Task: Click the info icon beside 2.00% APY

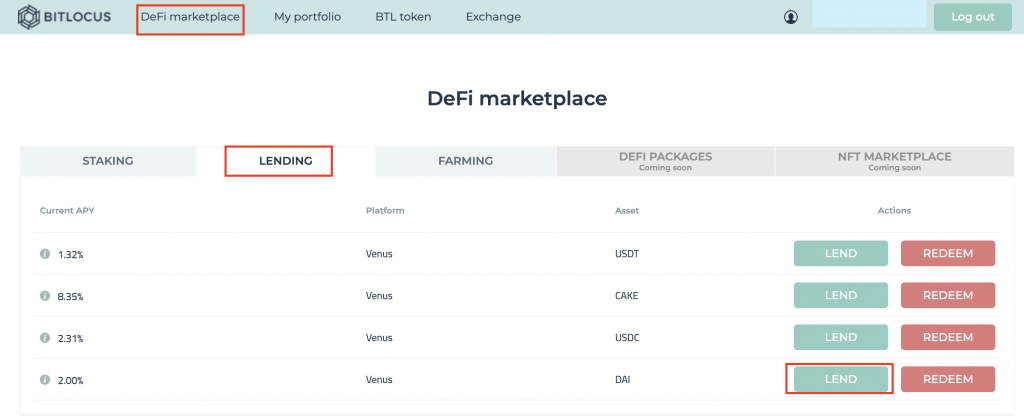Action: coord(45,379)
